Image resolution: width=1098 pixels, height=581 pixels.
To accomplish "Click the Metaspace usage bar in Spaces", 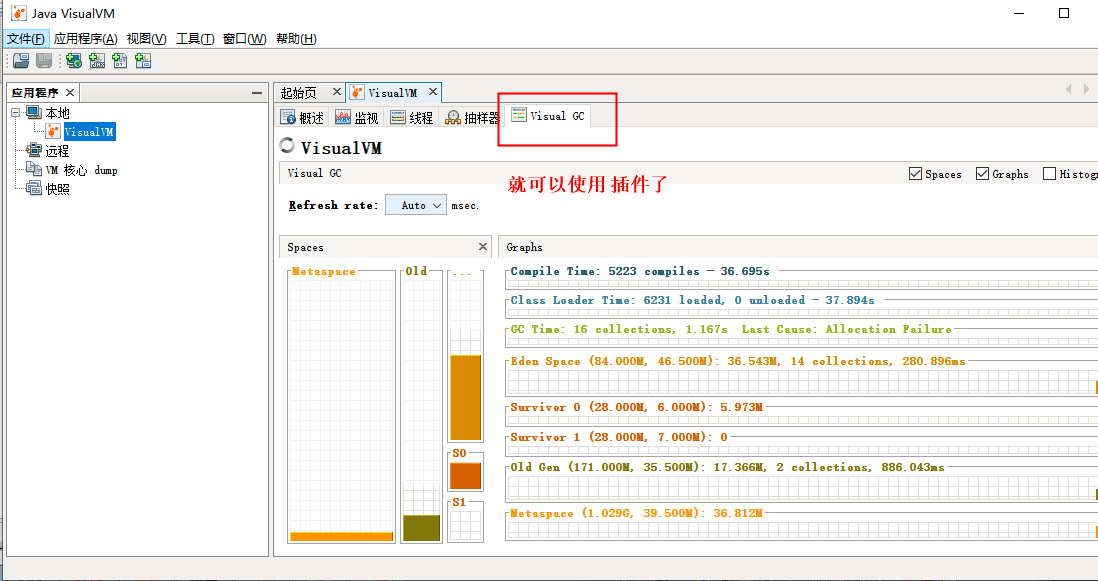I will (342, 537).
